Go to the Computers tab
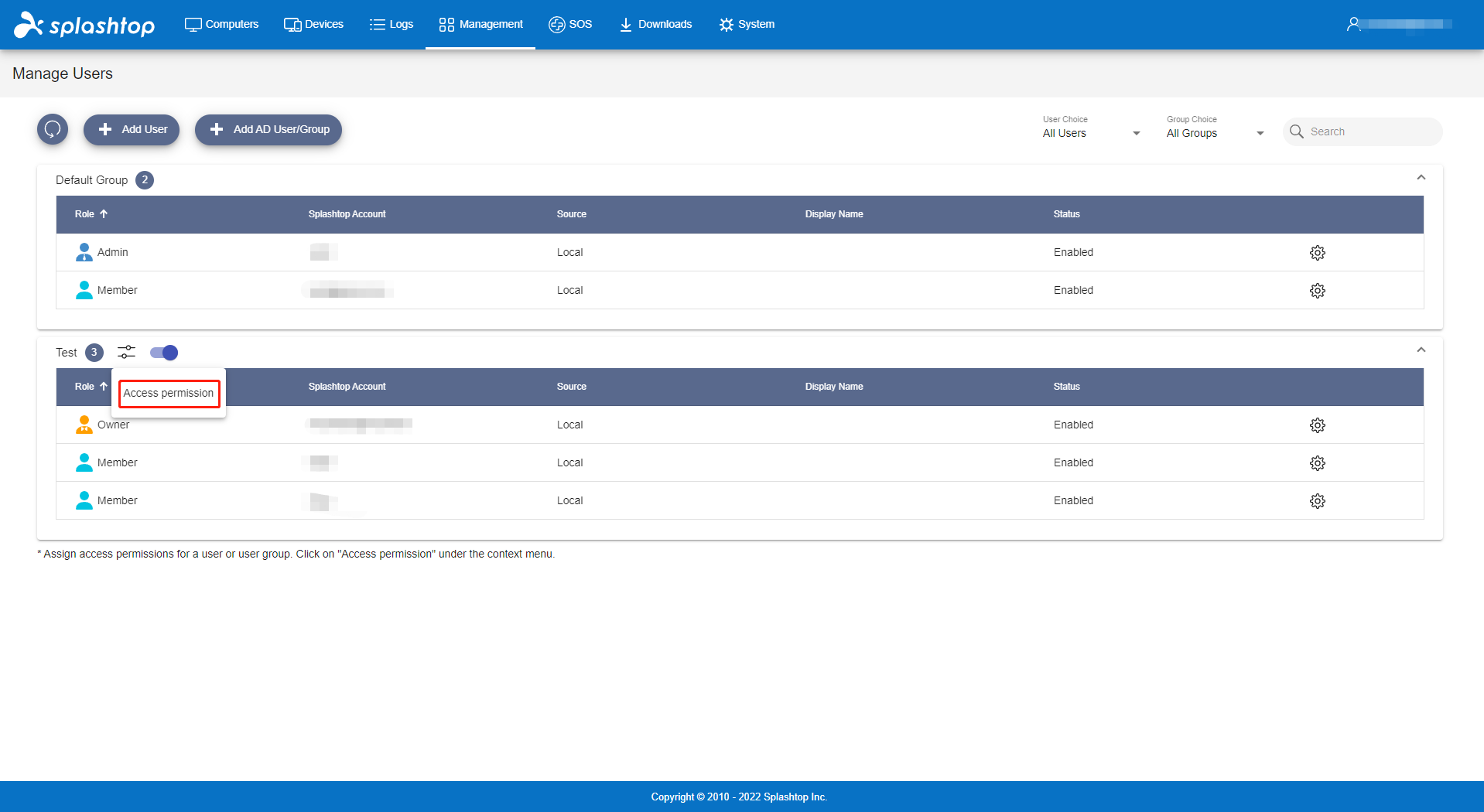Image resolution: width=1484 pixels, height=812 pixels. point(222,24)
